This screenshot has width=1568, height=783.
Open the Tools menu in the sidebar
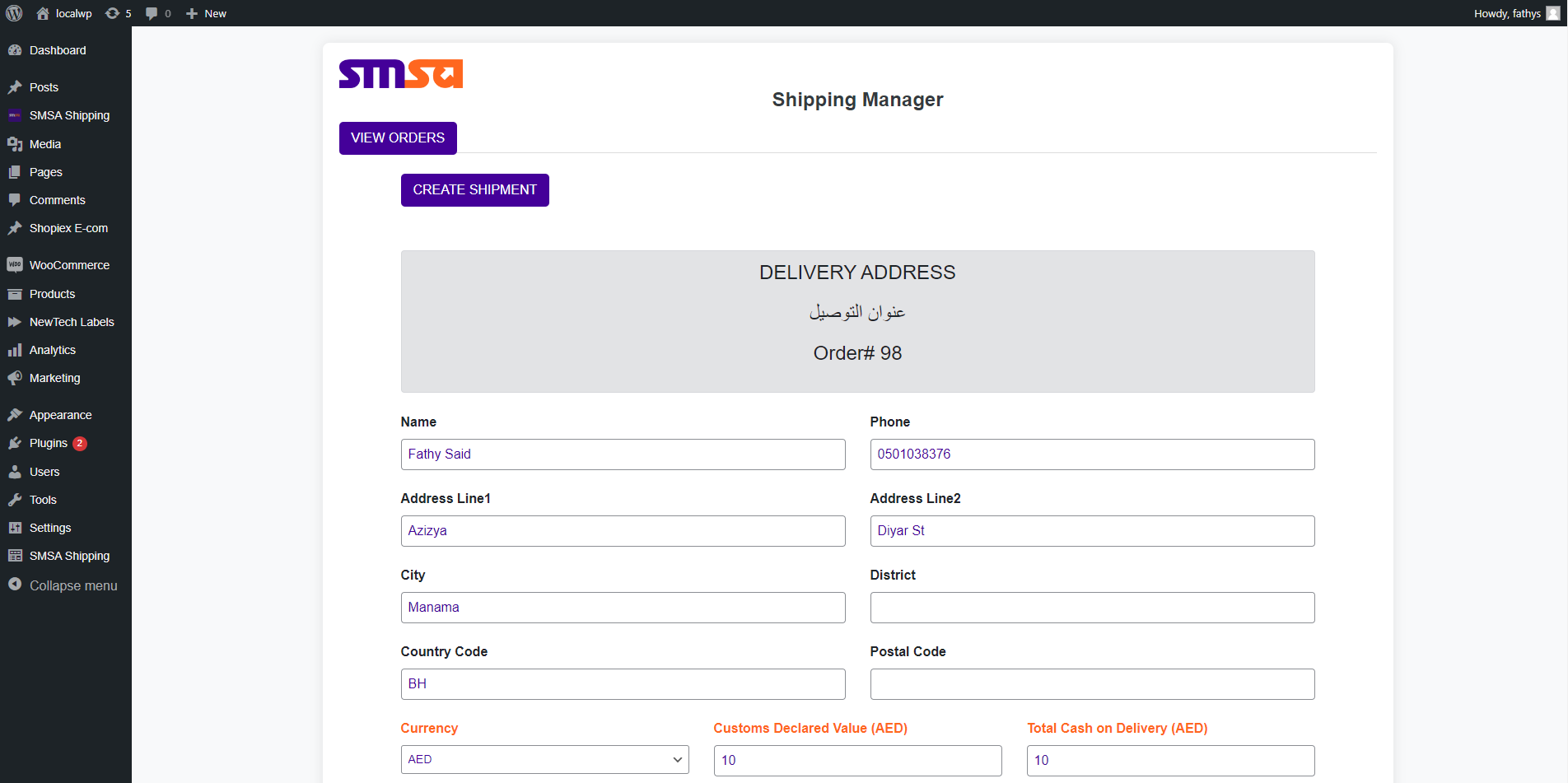click(x=41, y=500)
